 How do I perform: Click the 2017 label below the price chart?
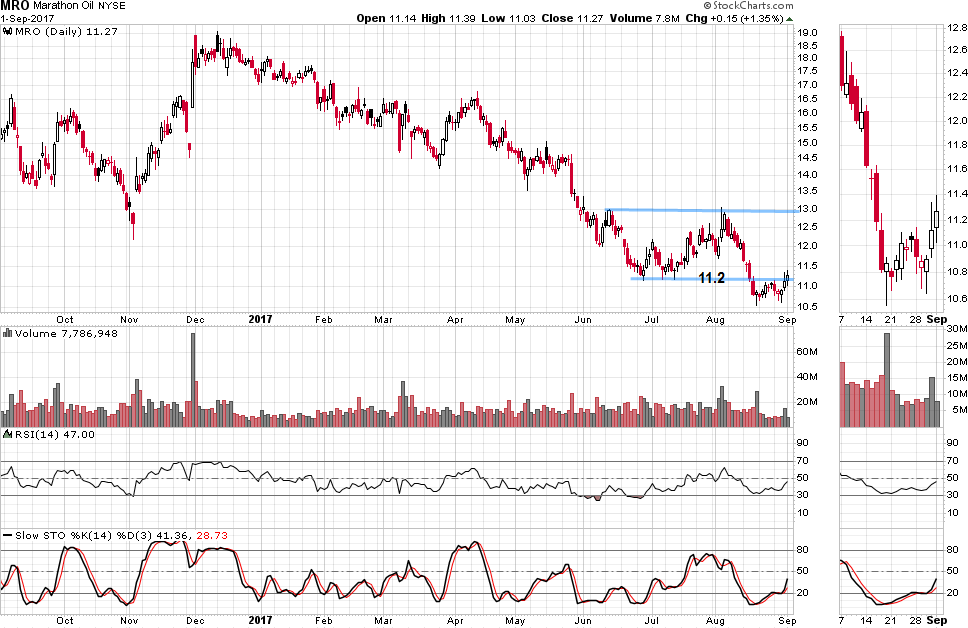(260, 319)
